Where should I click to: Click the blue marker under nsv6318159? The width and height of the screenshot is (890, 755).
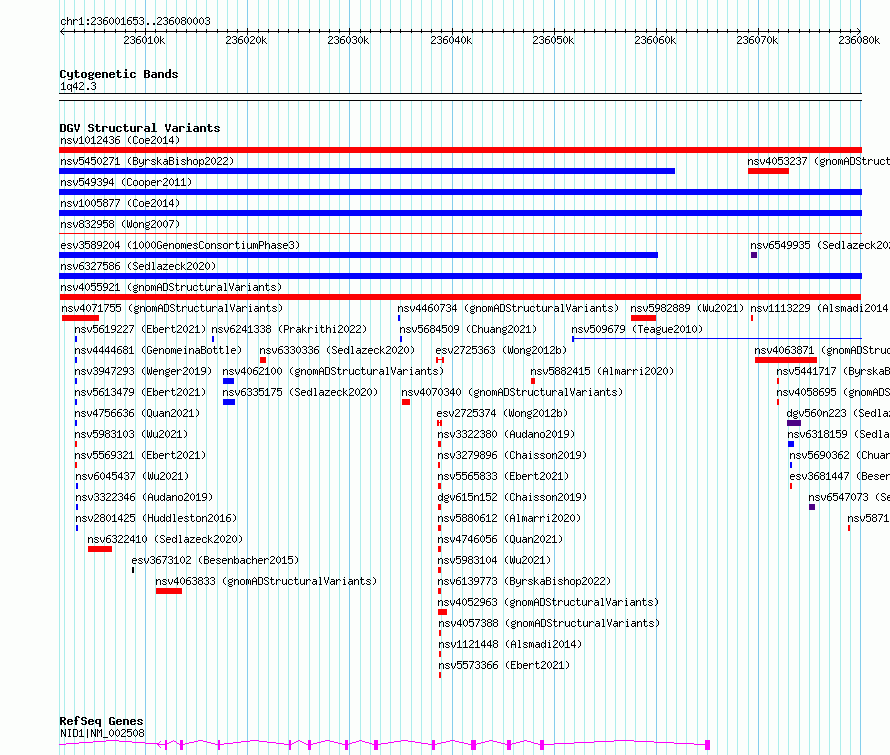pyautogui.click(x=791, y=444)
